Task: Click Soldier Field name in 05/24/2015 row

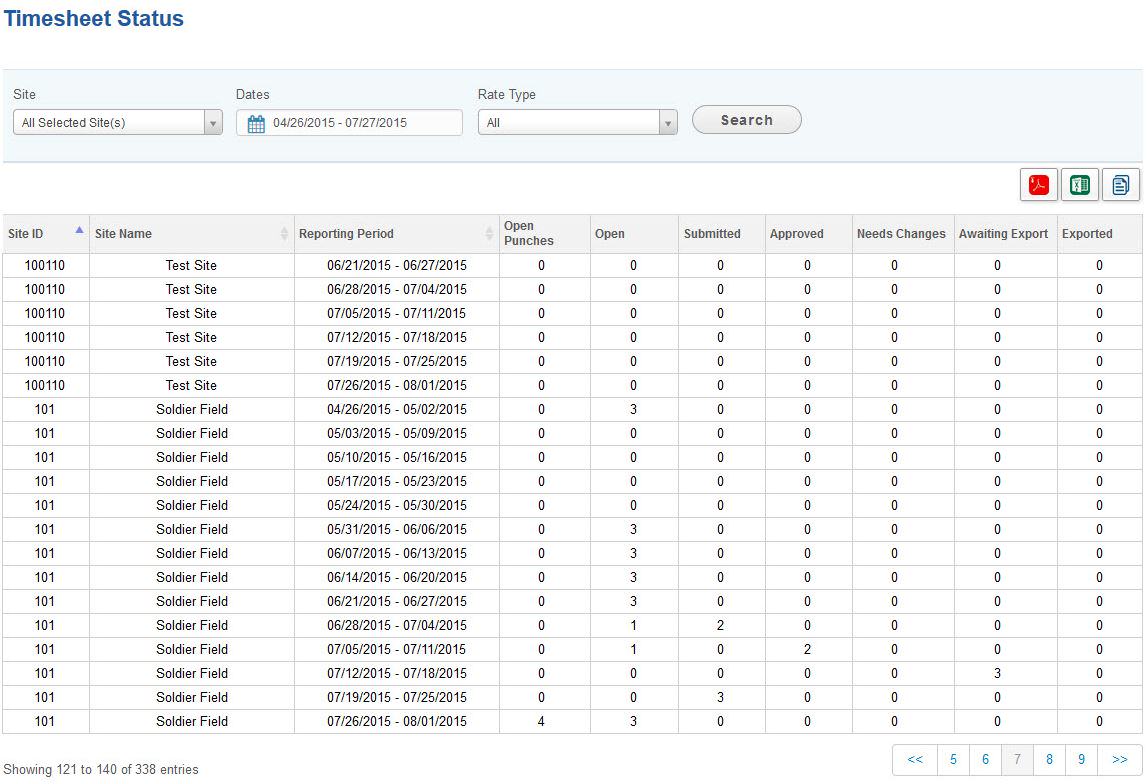Action: pos(192,506)
